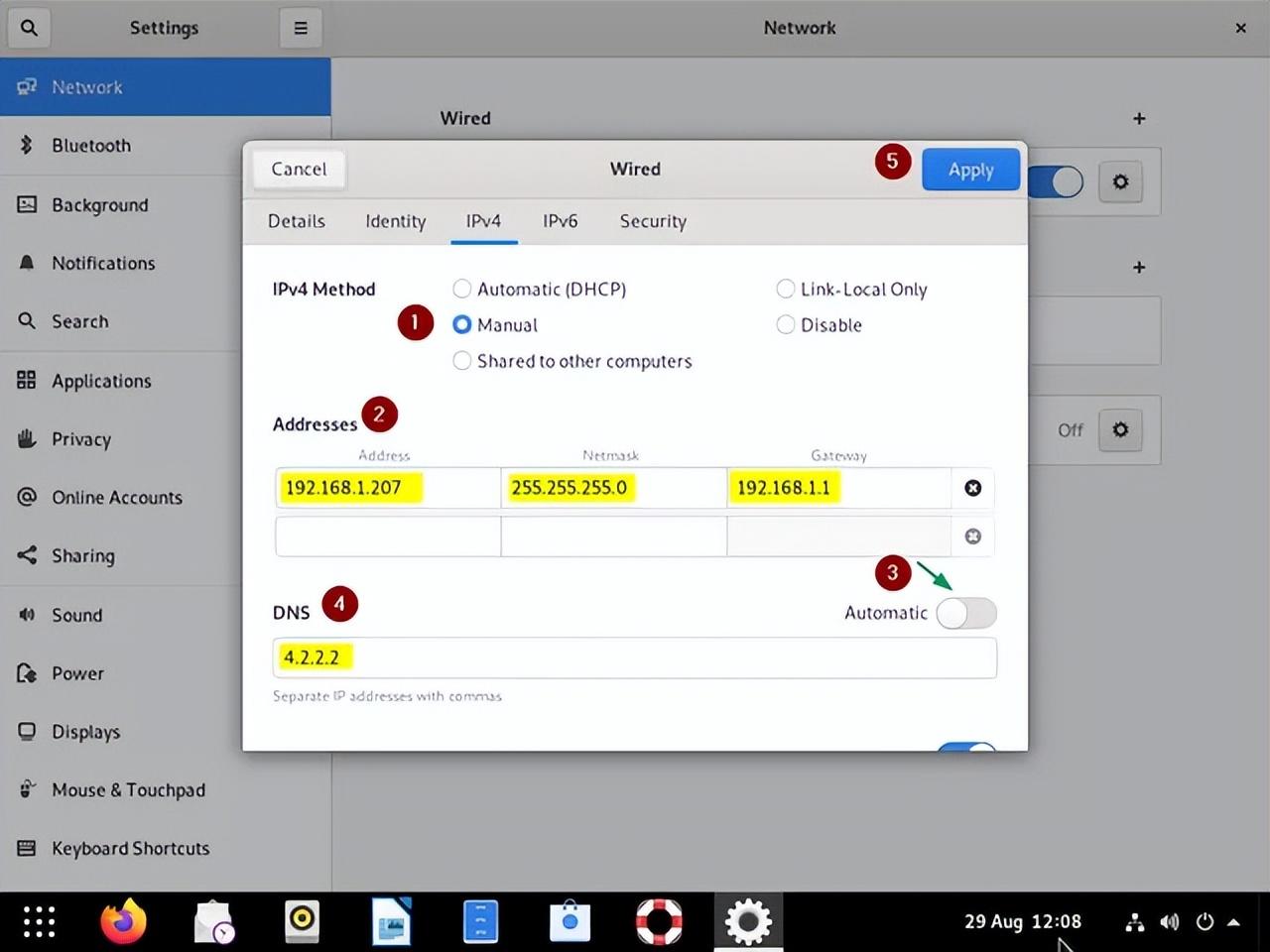Click the volume tray icon
Image resolution: width=1270 pixels, height=952 pixels.
coord(1170,922)
